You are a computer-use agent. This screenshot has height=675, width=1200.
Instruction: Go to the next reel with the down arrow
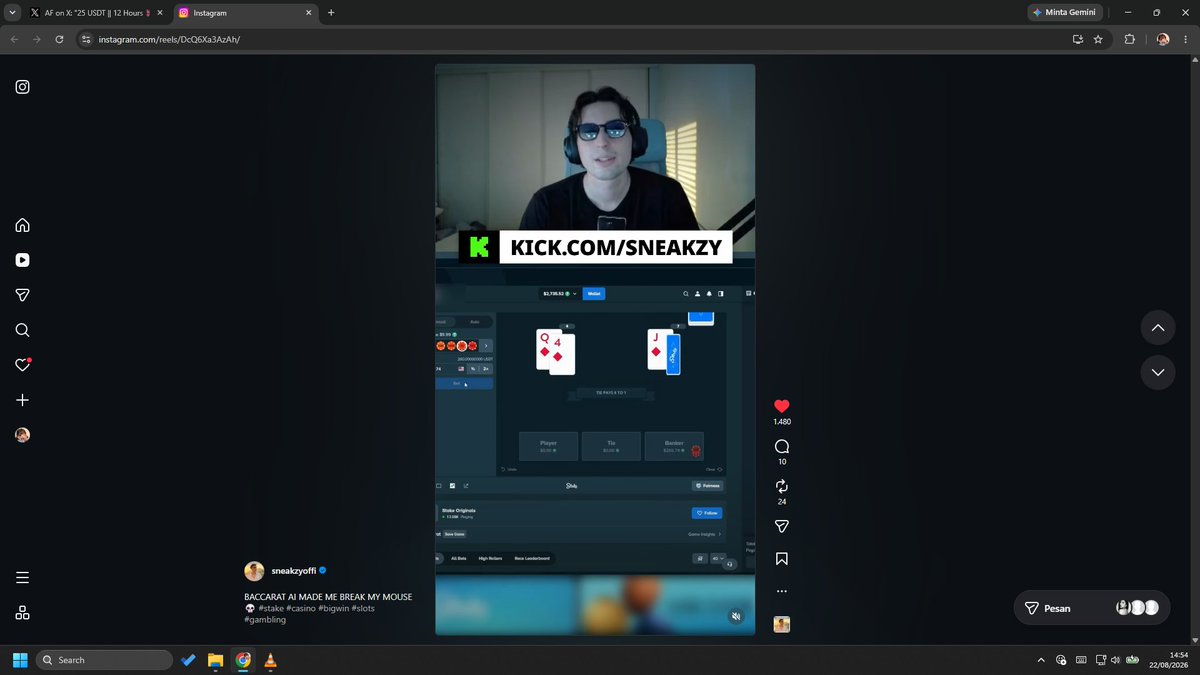(x=1157, y=372)
